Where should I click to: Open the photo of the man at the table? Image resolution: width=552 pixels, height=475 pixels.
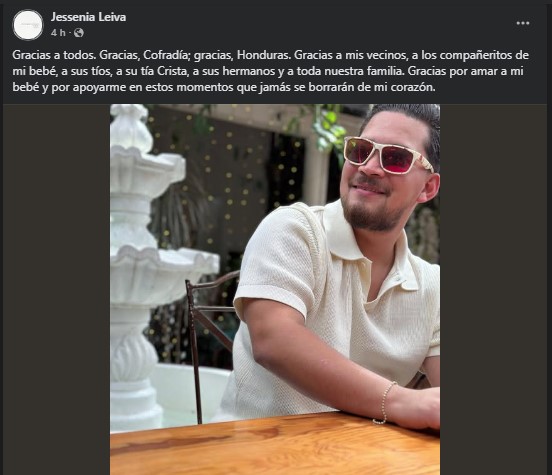pos(275,289)
